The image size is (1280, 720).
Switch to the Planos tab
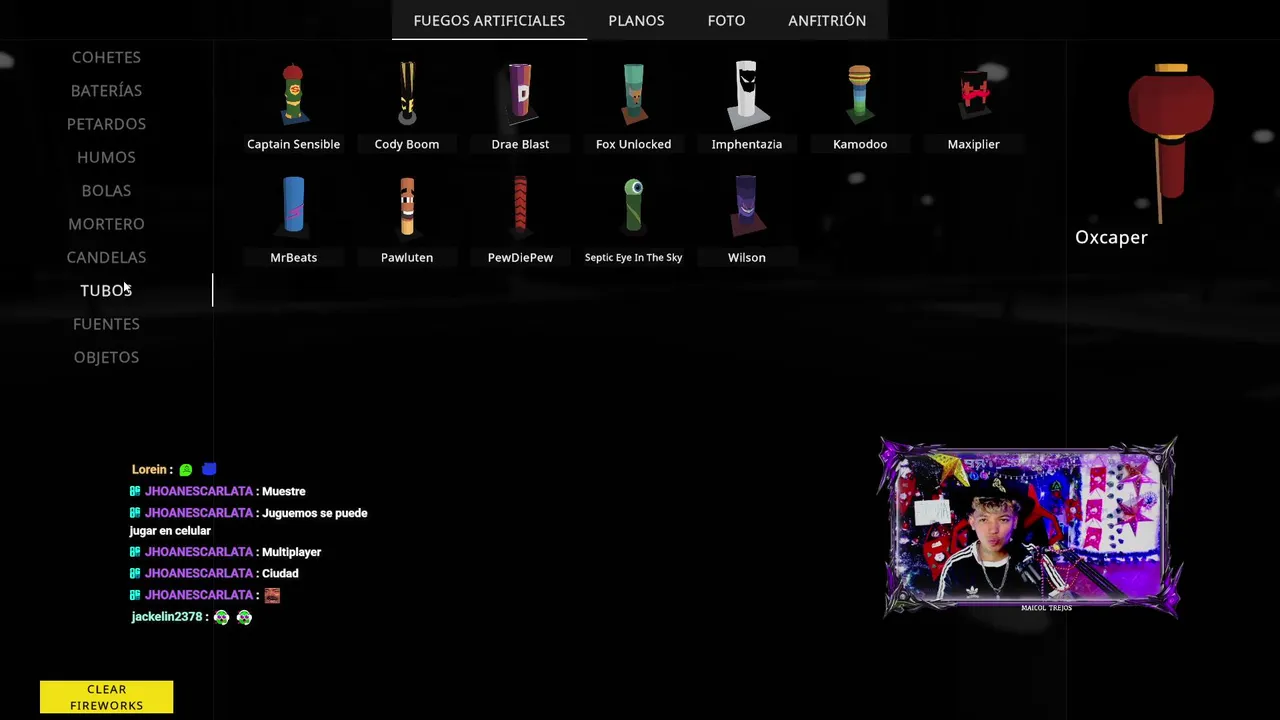pos(636,20)
